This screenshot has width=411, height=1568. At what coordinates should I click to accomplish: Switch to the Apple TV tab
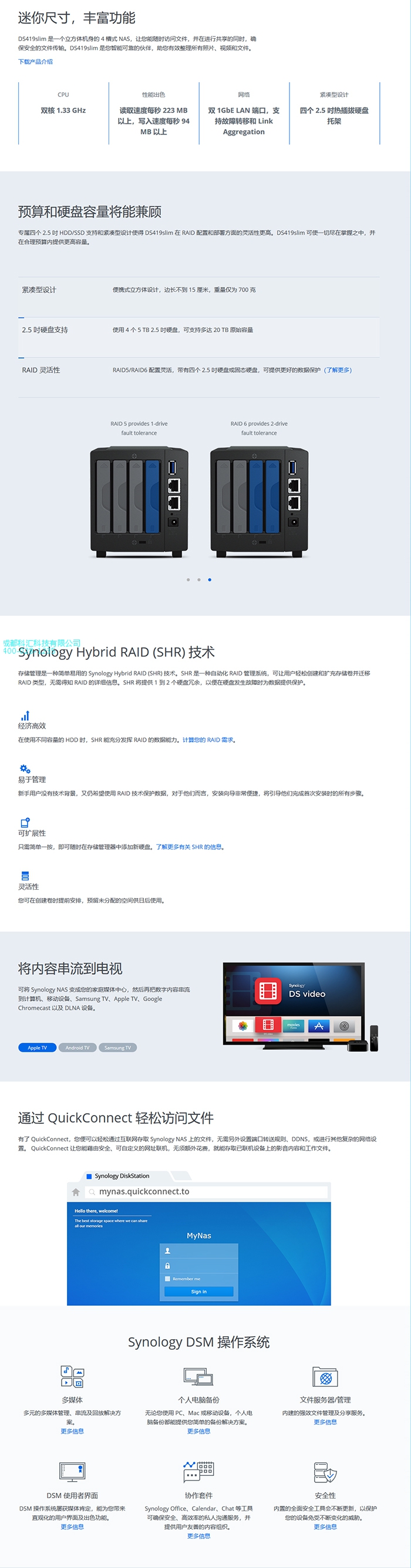tap(37, 1047)
